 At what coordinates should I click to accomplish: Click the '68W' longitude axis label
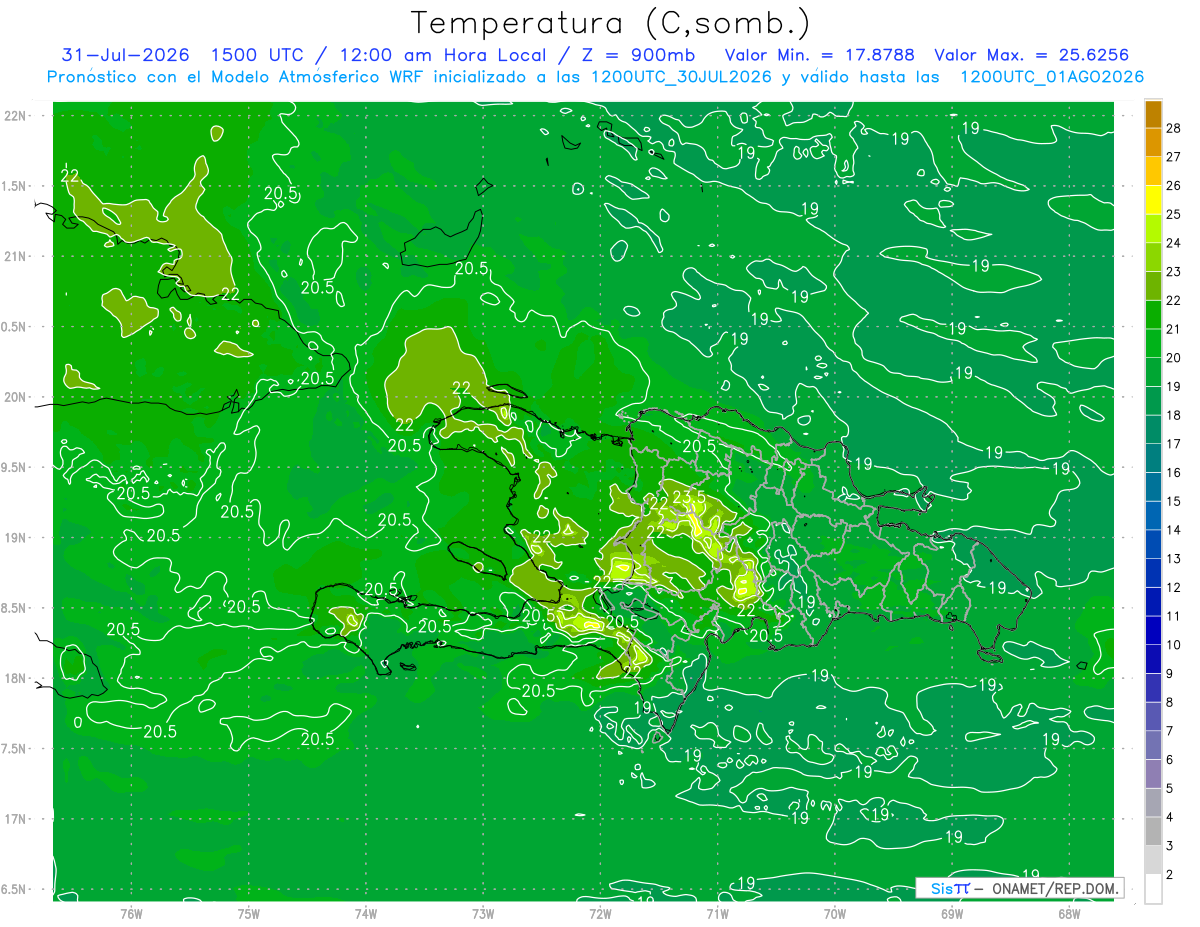1069,914
